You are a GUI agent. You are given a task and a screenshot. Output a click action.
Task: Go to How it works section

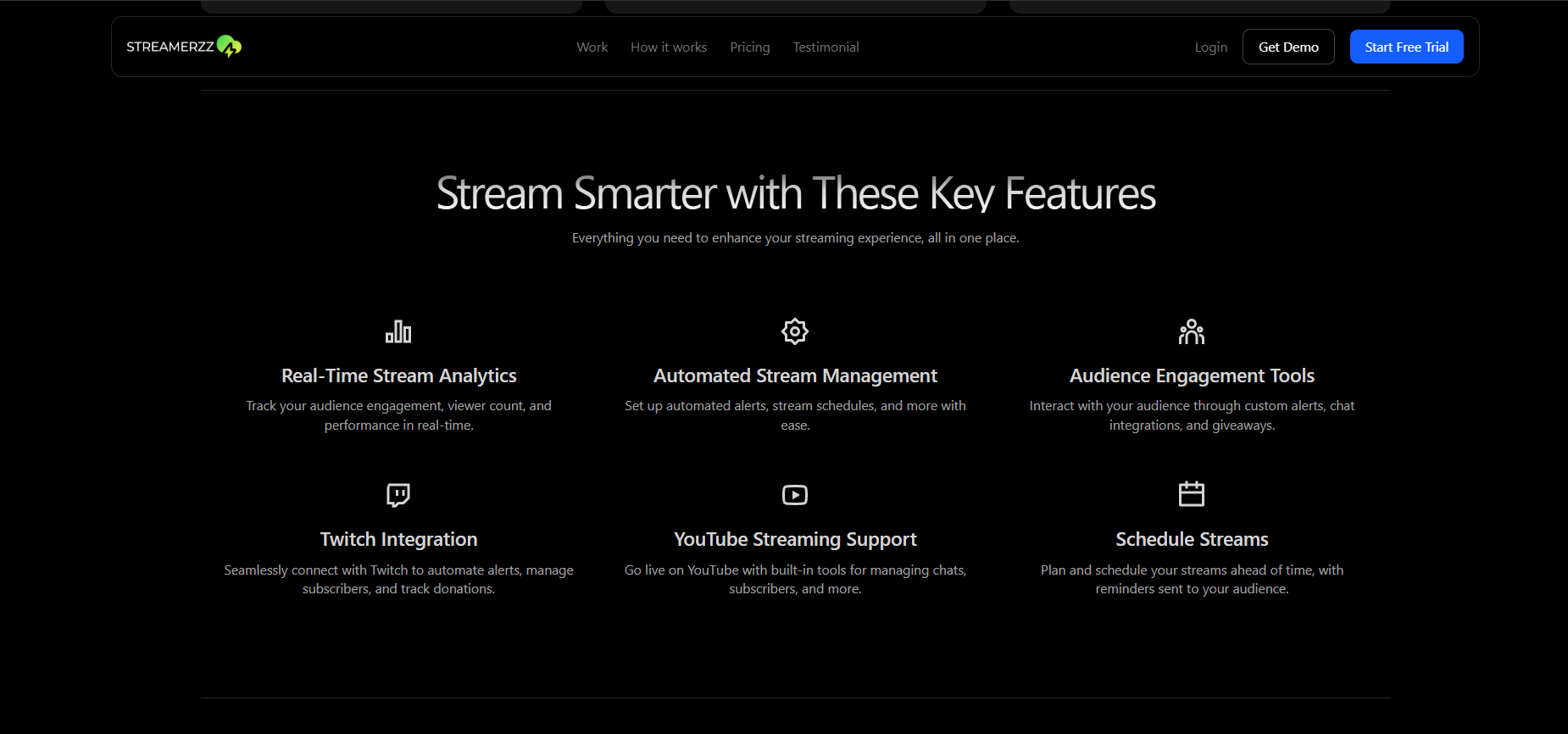click(669, 47)
